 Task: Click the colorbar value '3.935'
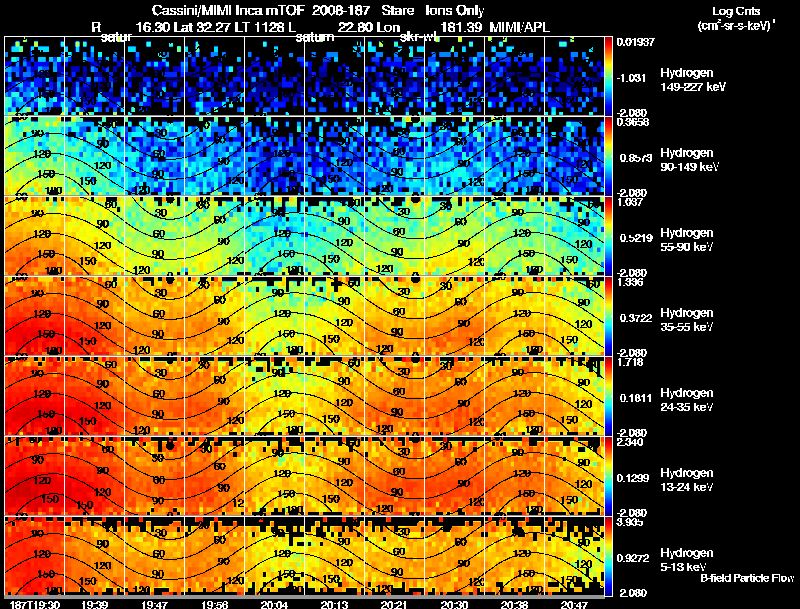click(630, 522)
